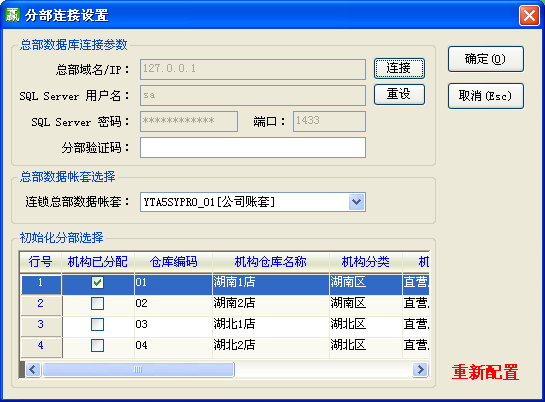Click the red 重新配置 link

coord(485,372)
